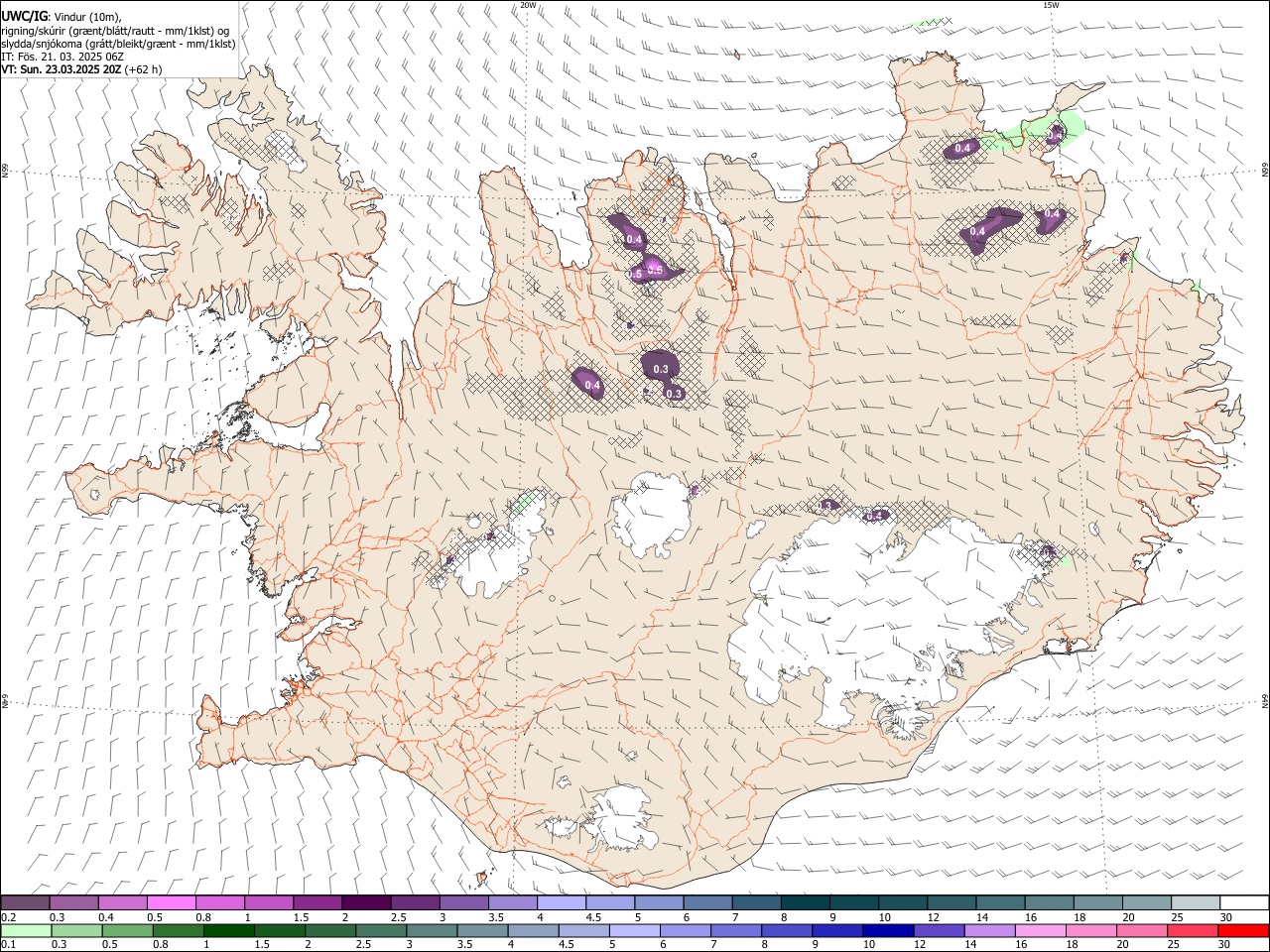Screen dimensions: 1270x952
Task: Pick upper legend swatch starting at 0.4
Action: pos(123,902)
